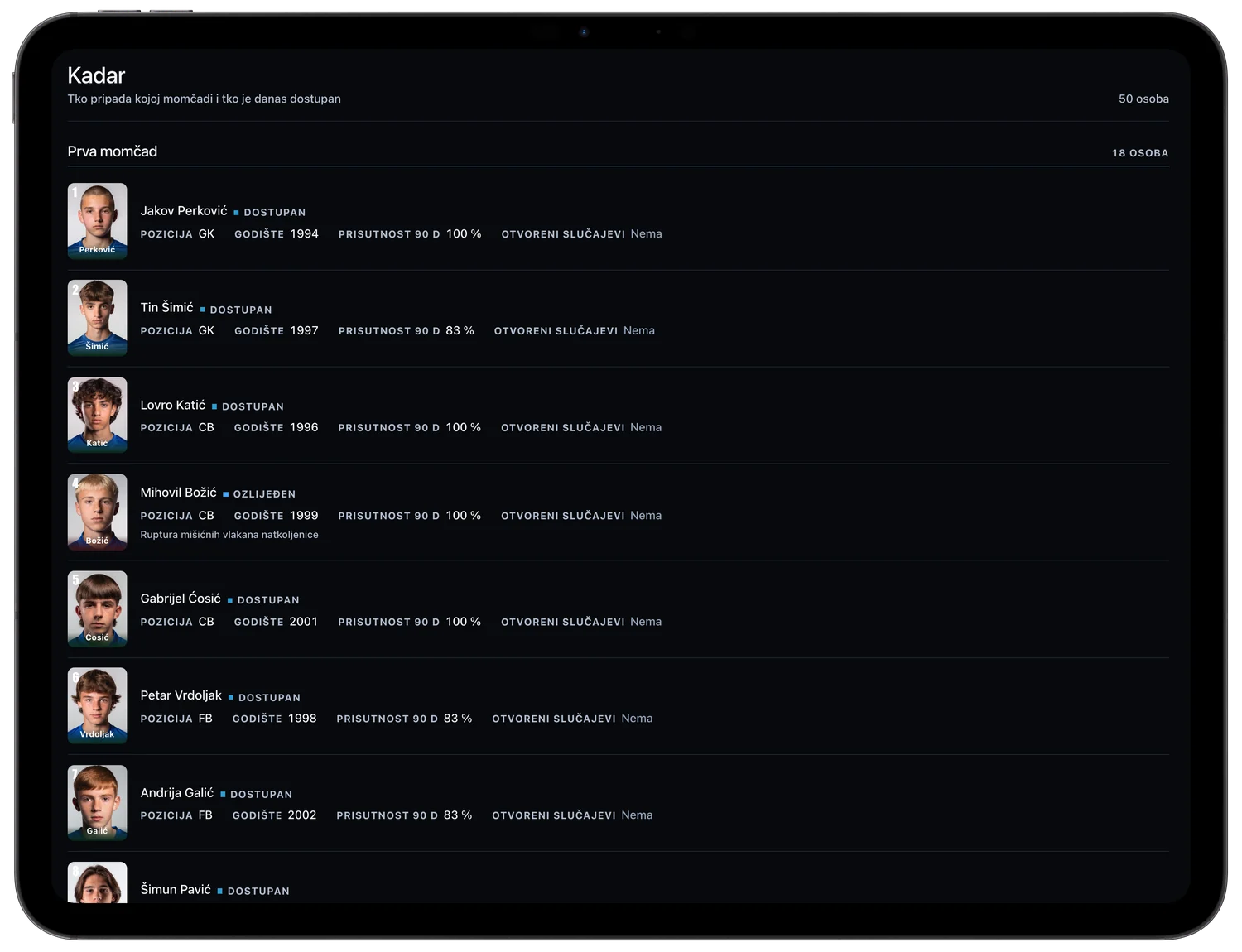
Task: Click birth year 1997 for Tin Šimić
Action: [304, 331]
